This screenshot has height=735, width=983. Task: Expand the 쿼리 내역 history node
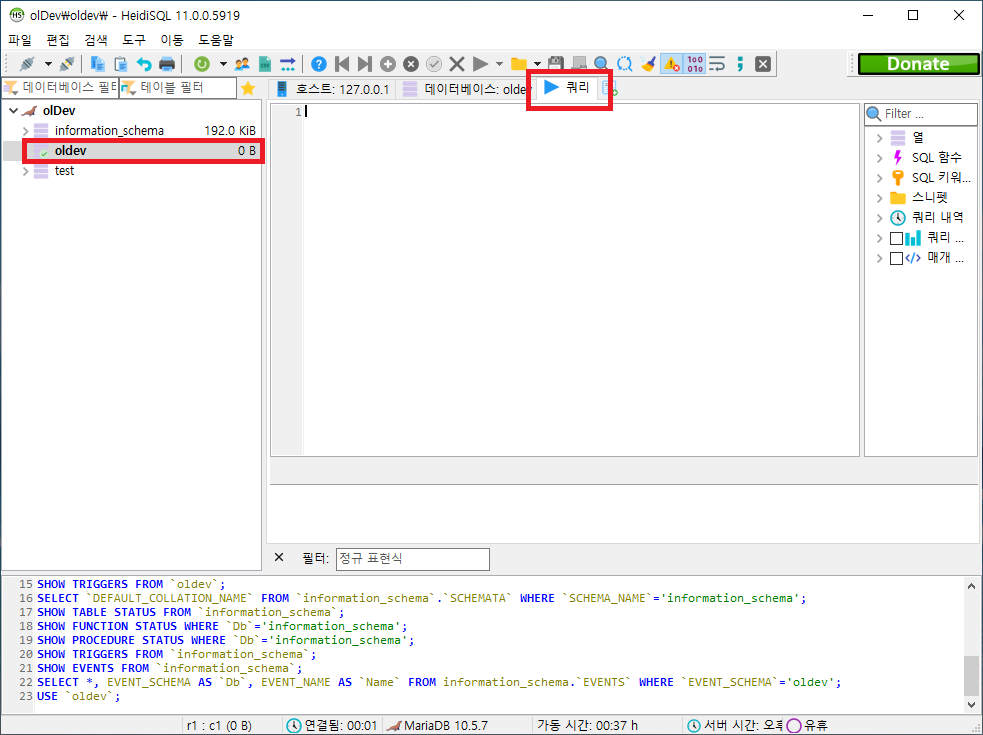click(x=880, y=218)
